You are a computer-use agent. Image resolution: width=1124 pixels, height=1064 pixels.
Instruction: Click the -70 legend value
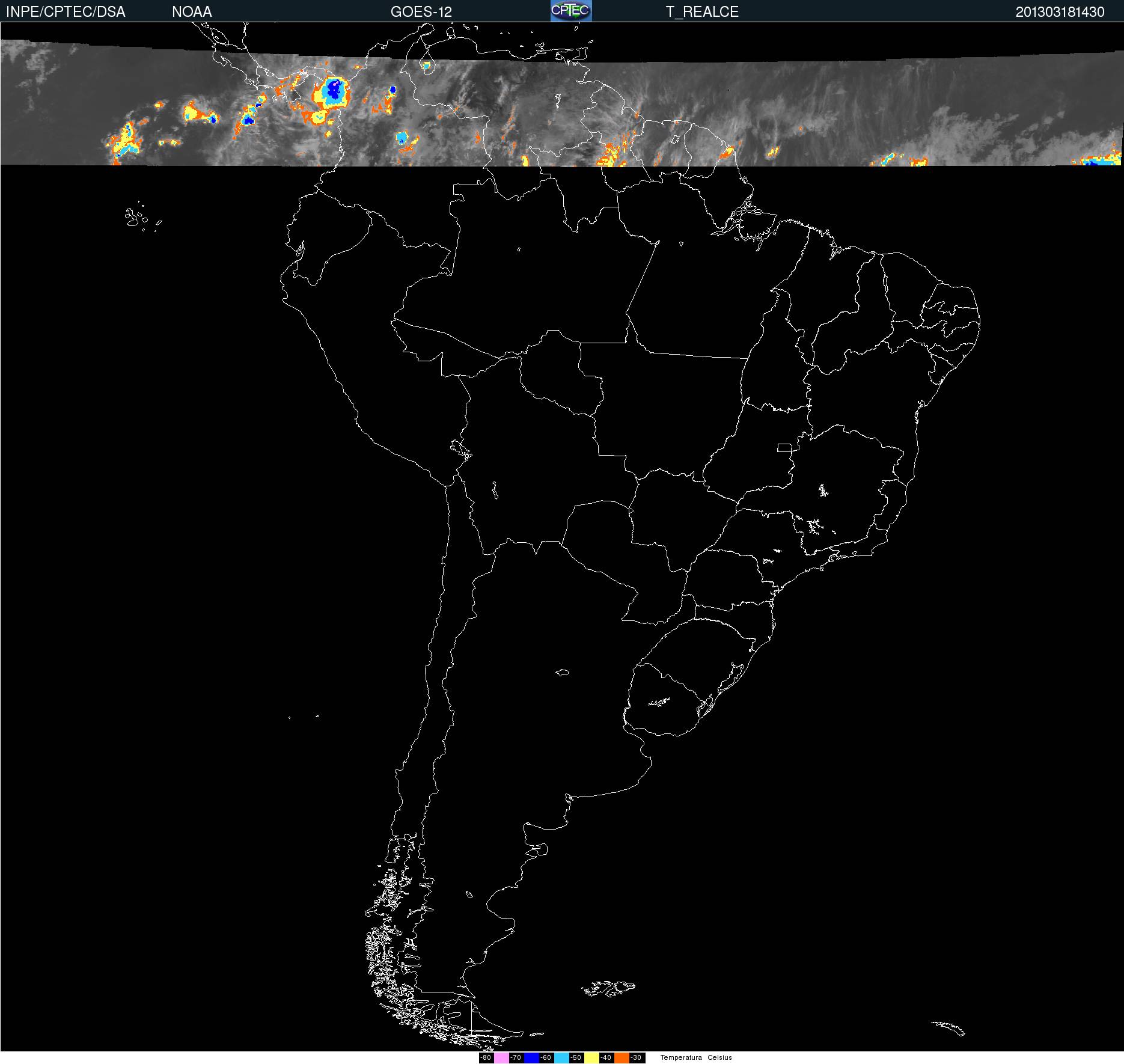(516, 1057)
